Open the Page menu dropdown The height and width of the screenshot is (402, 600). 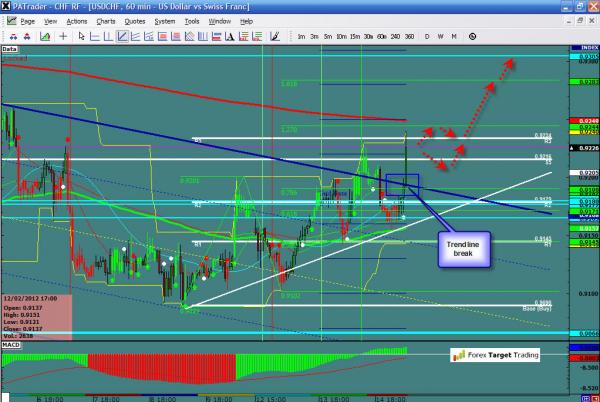27,20
